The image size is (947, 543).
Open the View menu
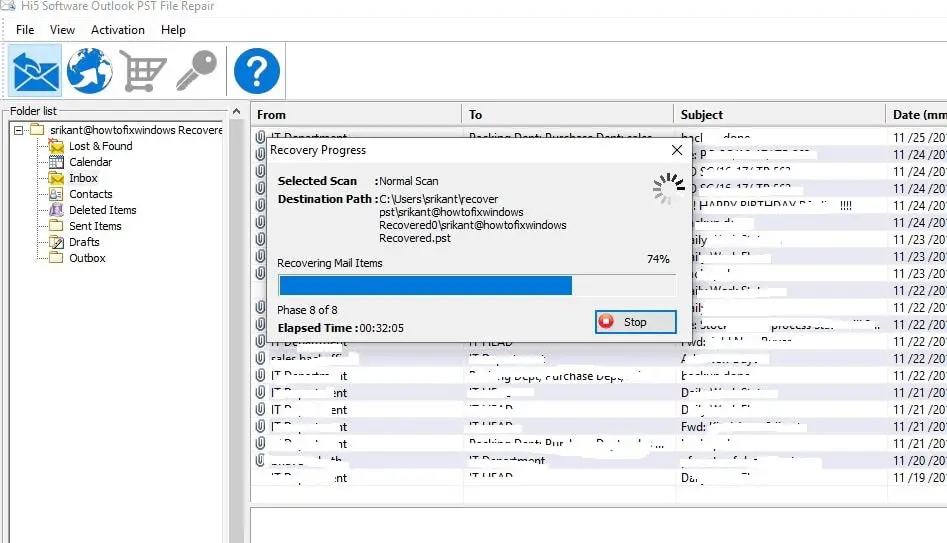[x=62, y=30]
